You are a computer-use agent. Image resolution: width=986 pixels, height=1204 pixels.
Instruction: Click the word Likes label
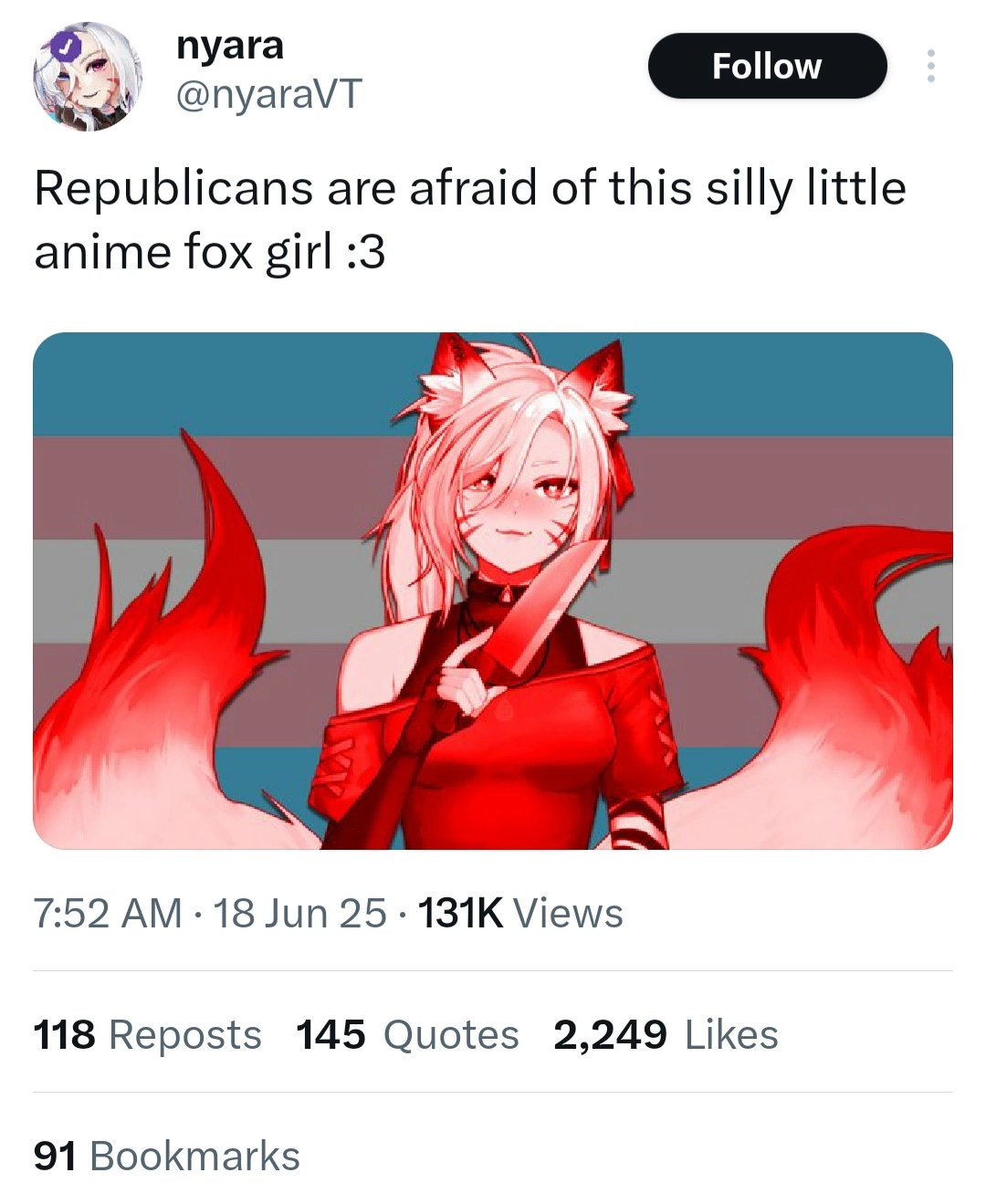click(731, 1035)
